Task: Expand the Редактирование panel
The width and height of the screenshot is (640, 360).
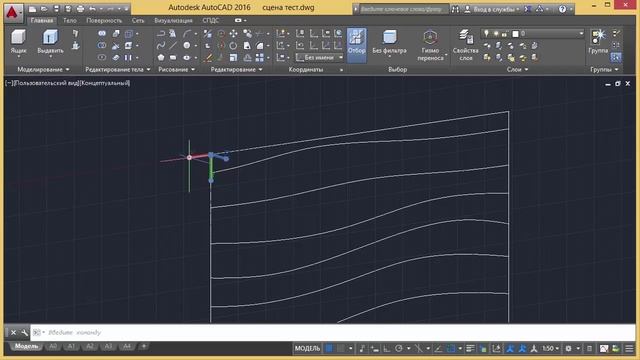Action: (x=236, y=69)
